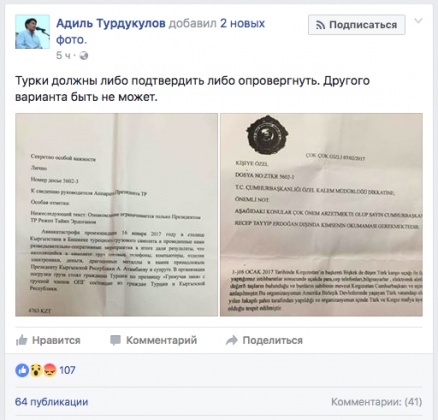Open the '64 публикации' shares link
The height and width of the screenshot is (420, 438).
pyautogui.click(x=52, y=402)
